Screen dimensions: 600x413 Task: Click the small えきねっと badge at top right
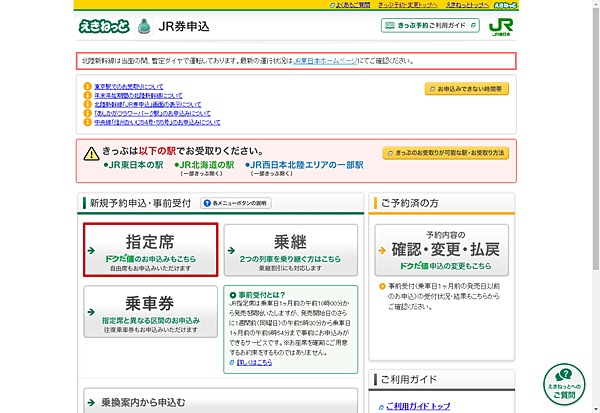505,5
